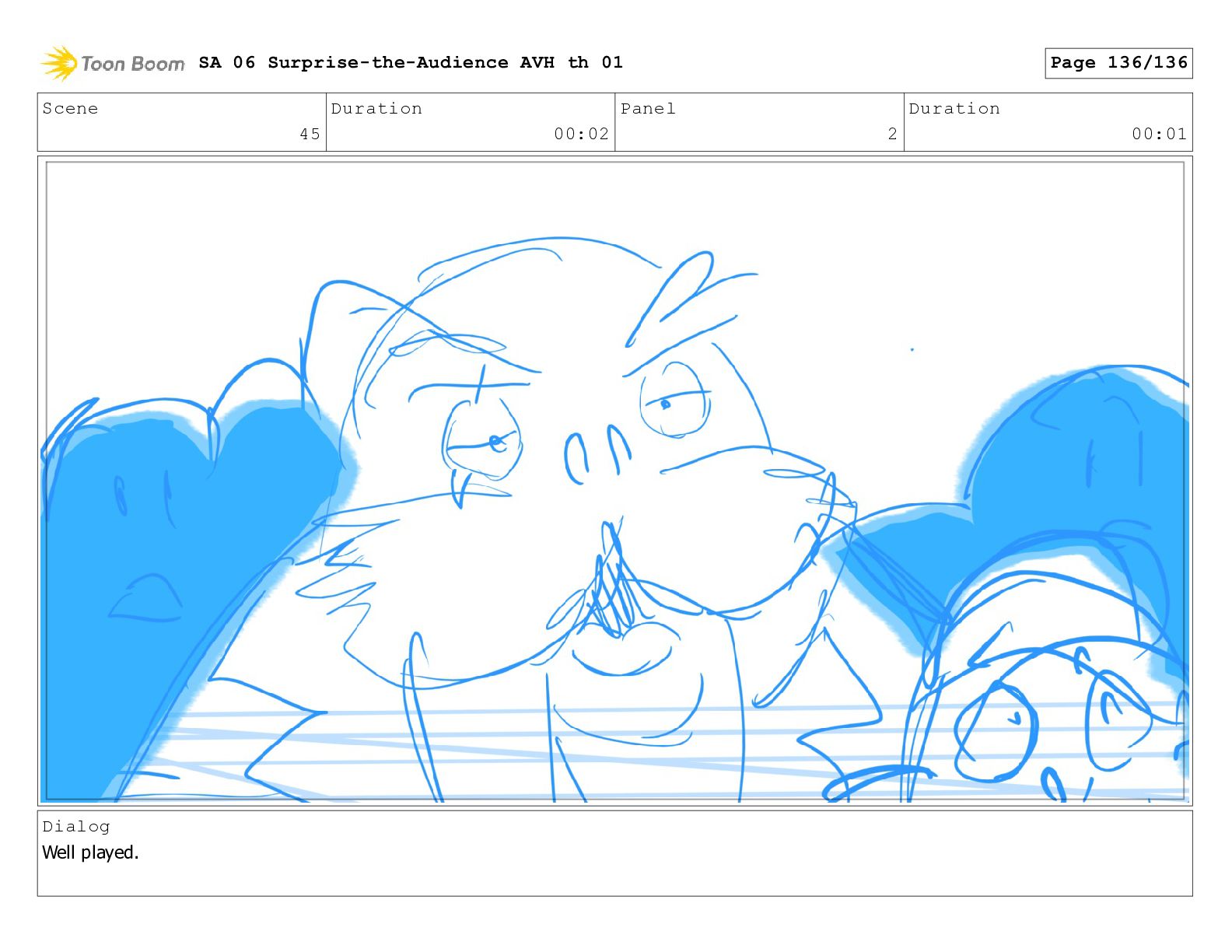Click the 'Scene' label

(x=70, y=108)
